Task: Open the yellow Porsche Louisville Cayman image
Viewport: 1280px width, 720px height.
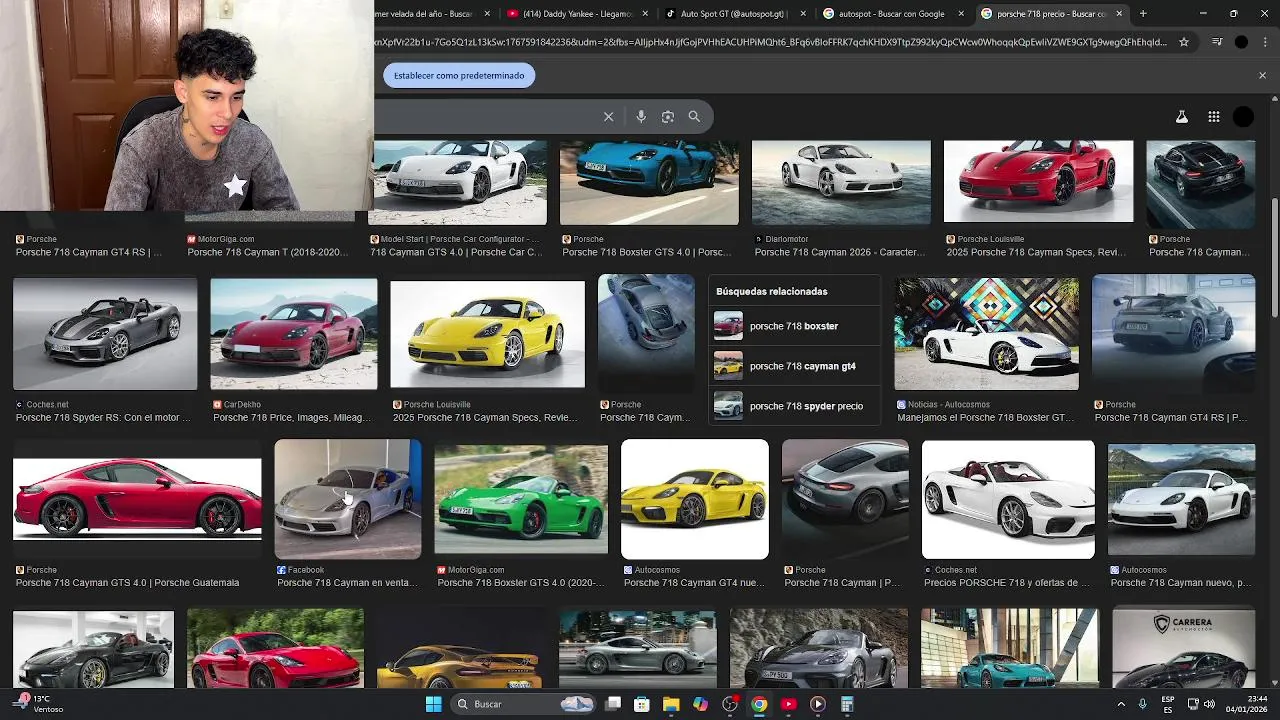Action: (x=487, y=334)
